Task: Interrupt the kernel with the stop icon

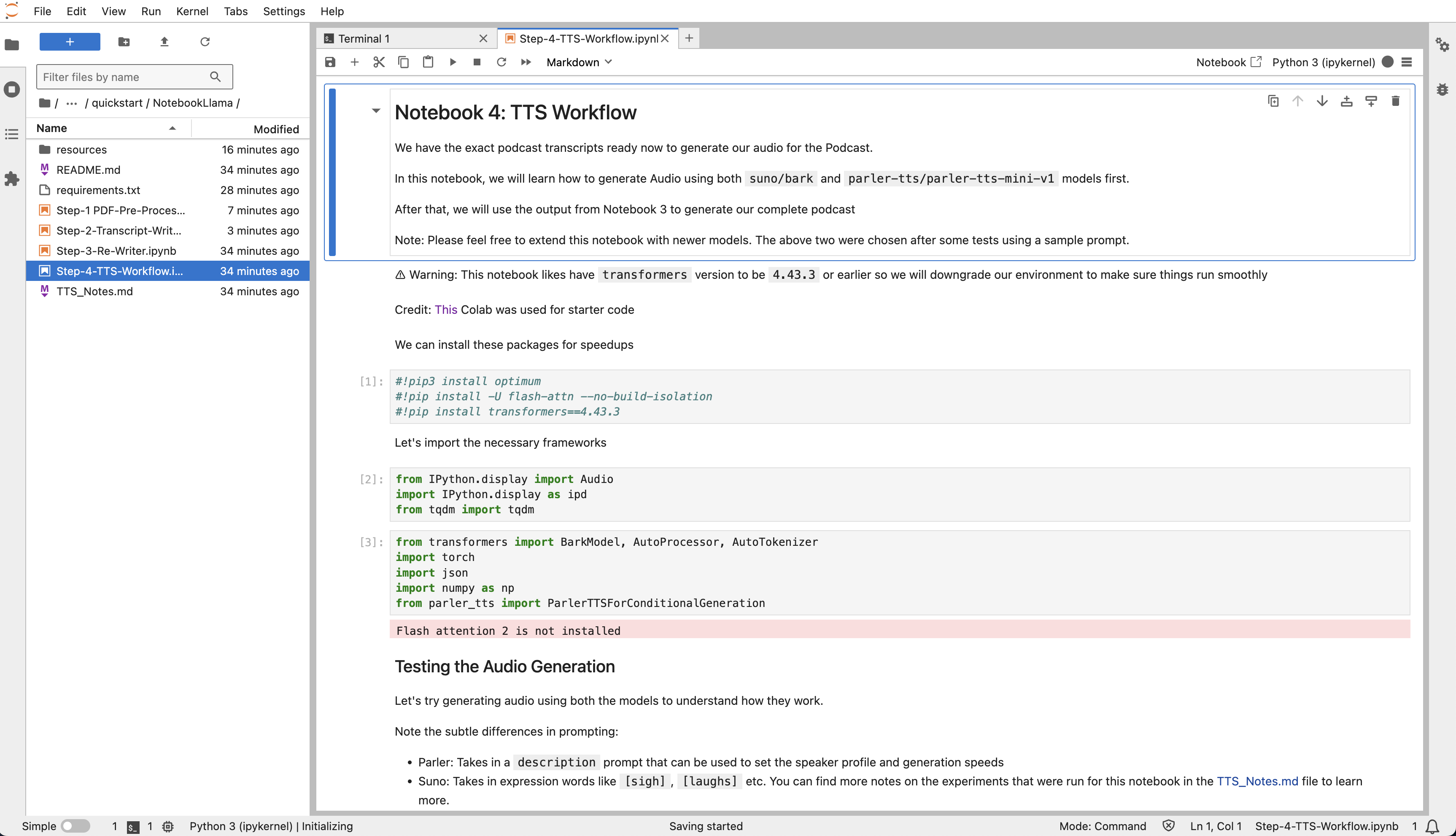Action: [x=477, y=62]
